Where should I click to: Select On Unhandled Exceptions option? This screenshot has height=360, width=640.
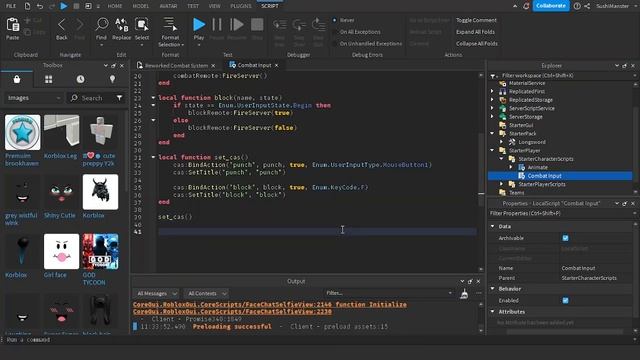(x=367, y=44)
